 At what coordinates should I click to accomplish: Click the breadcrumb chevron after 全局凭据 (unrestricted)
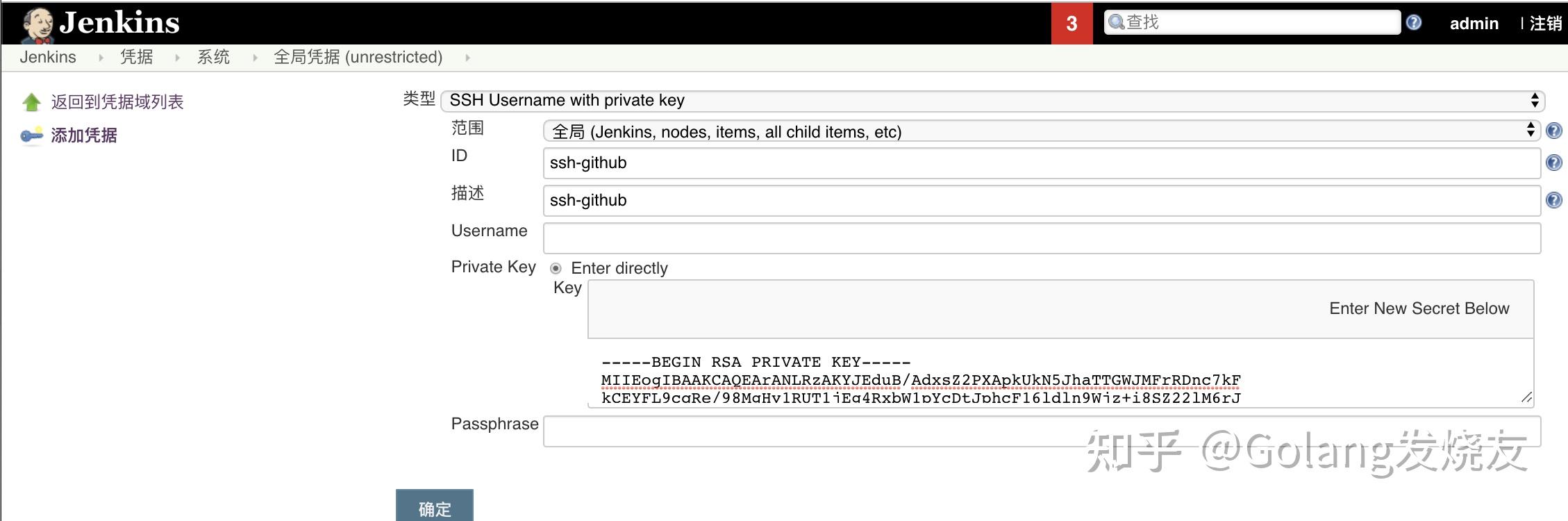467,57
